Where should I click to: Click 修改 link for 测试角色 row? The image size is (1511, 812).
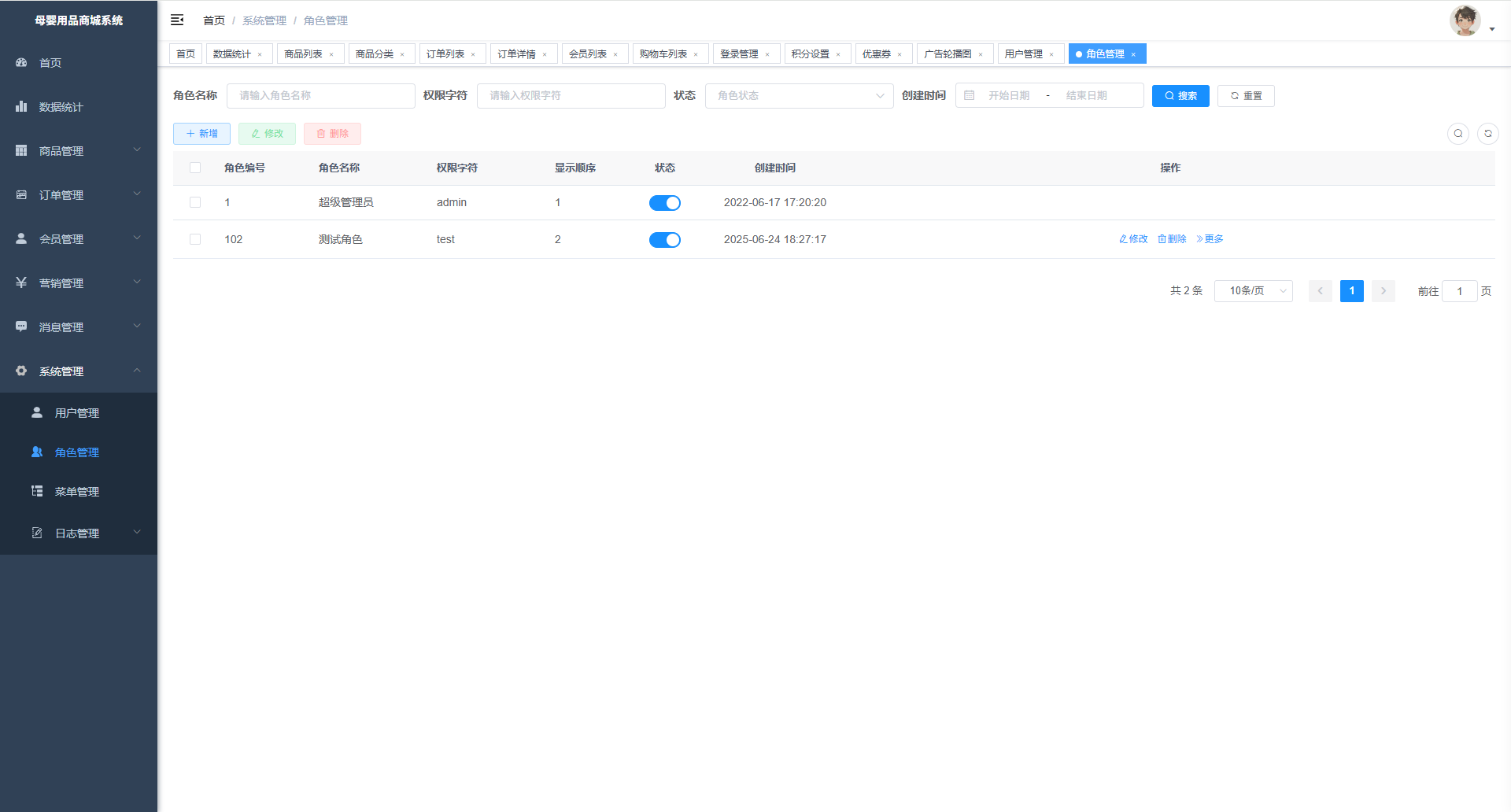pos(1133,239)
